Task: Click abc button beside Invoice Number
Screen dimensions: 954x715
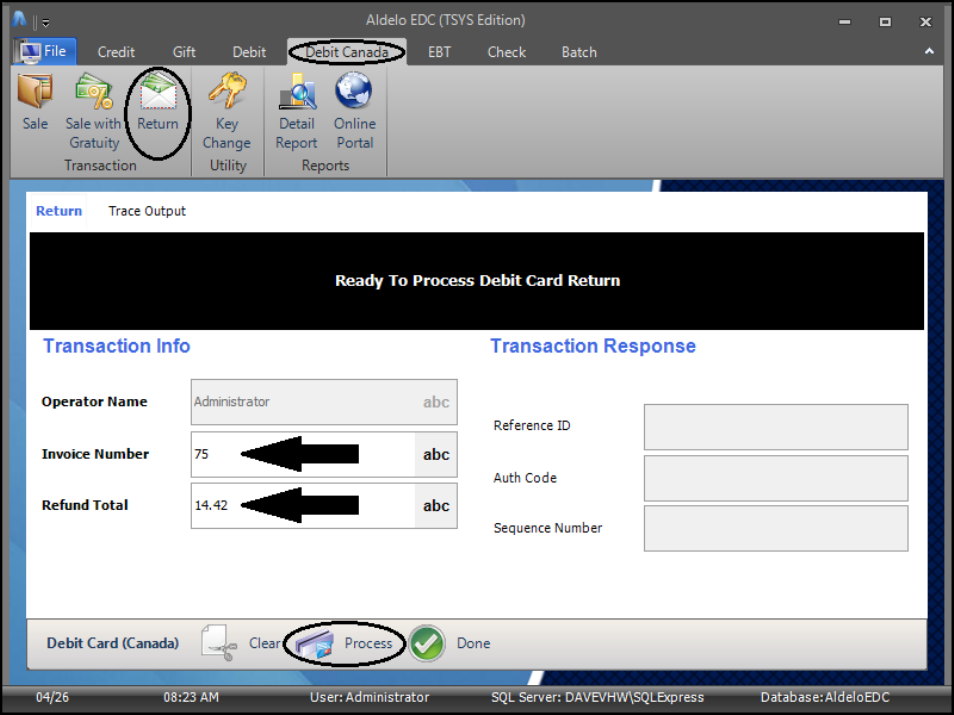Action: click(x=436, y=455)
